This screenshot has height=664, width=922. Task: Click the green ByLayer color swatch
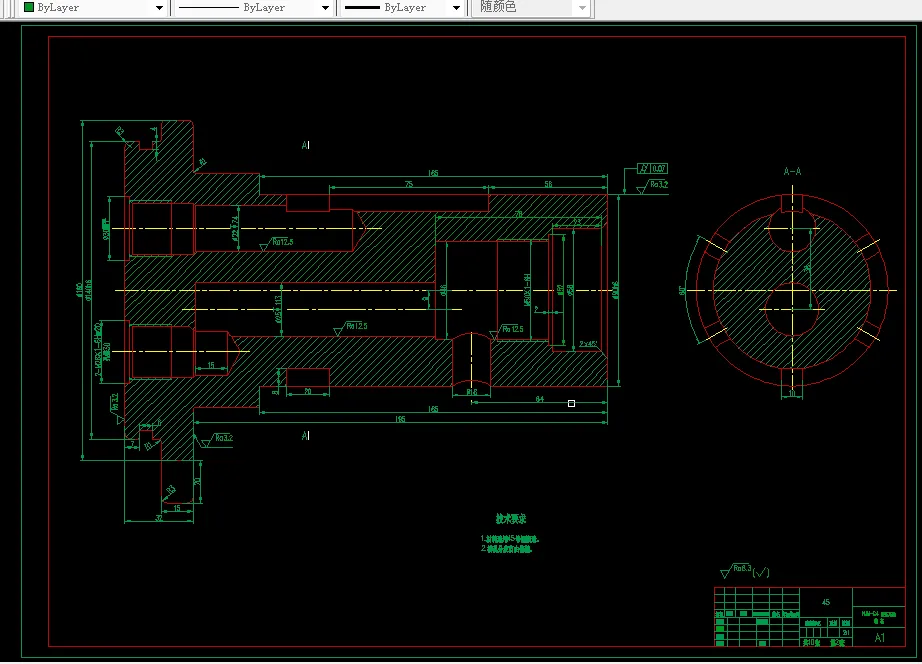pyautogui.click(x=28, y=7)
